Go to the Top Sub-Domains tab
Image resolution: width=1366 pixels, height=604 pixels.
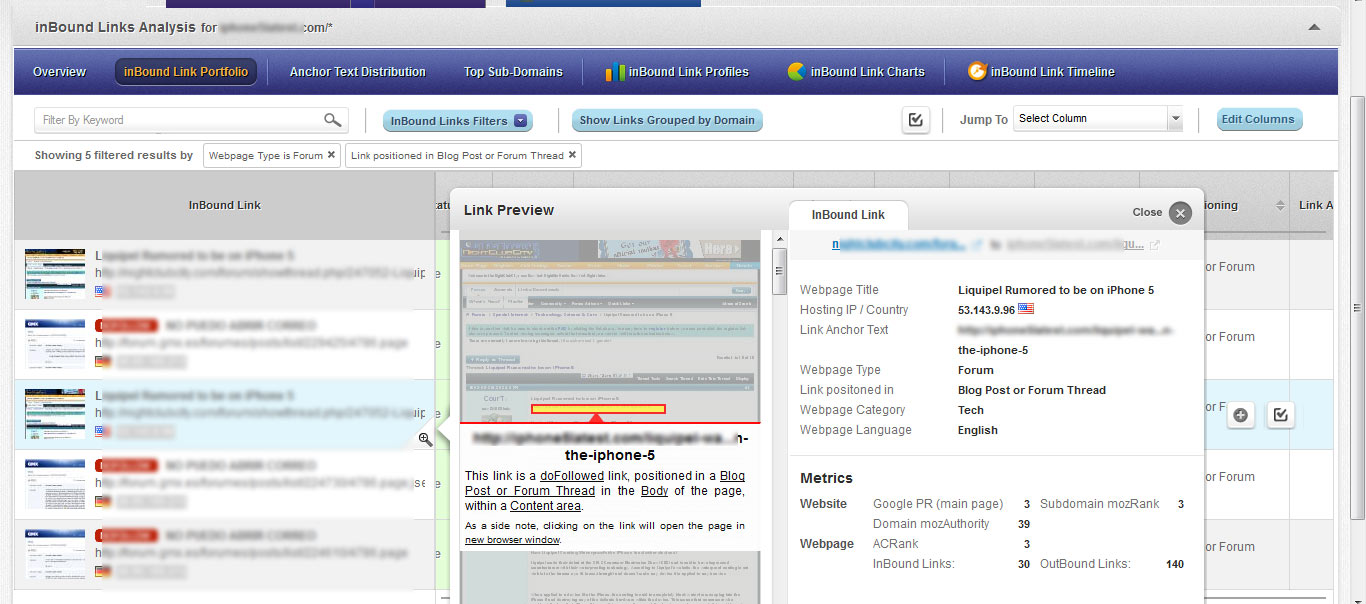[513, 72]
